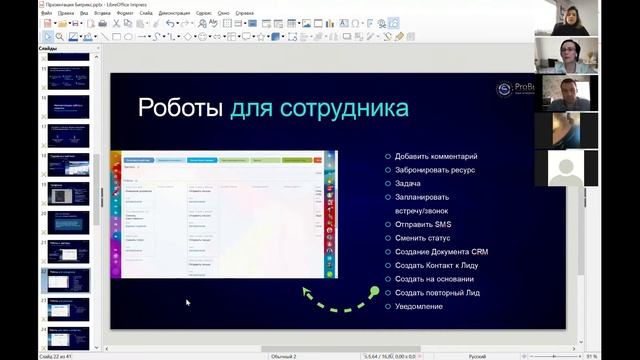Toggle the Display Grid button
640x360 pixels.
tap(227, 24)
